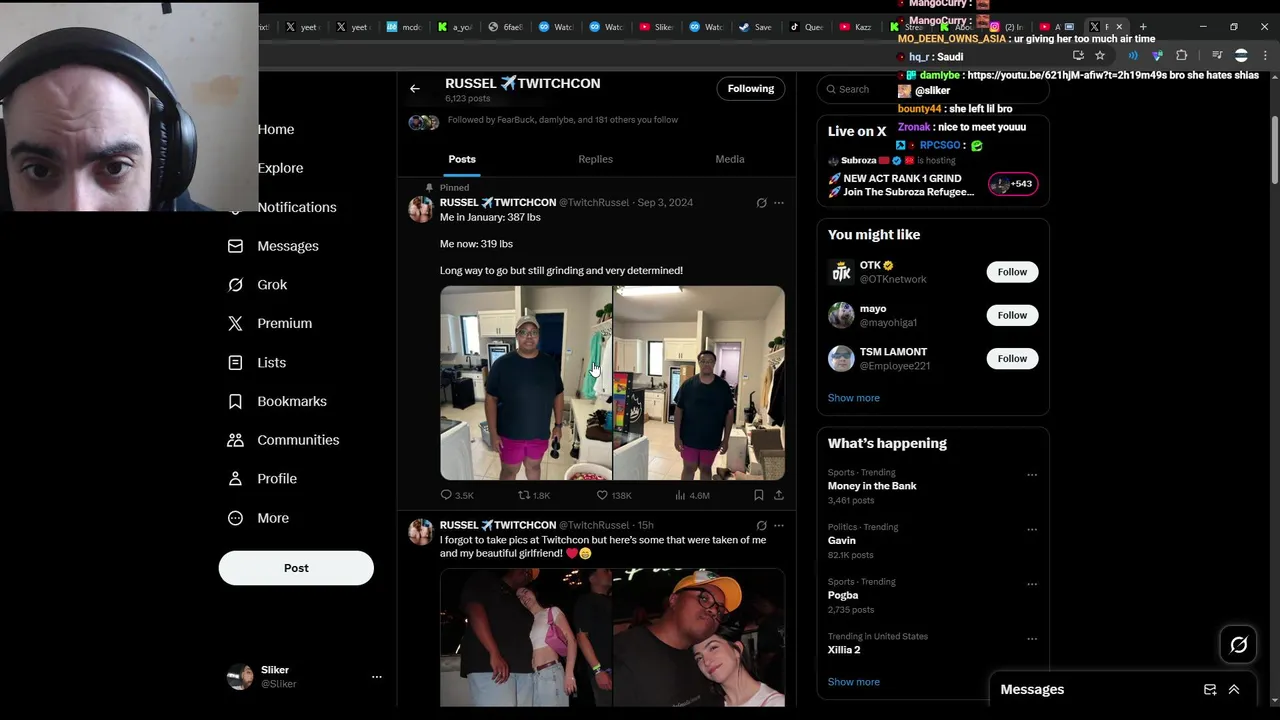
Task: Click the Search field on X
Action: pyautogui.click(x=933, y=89)
